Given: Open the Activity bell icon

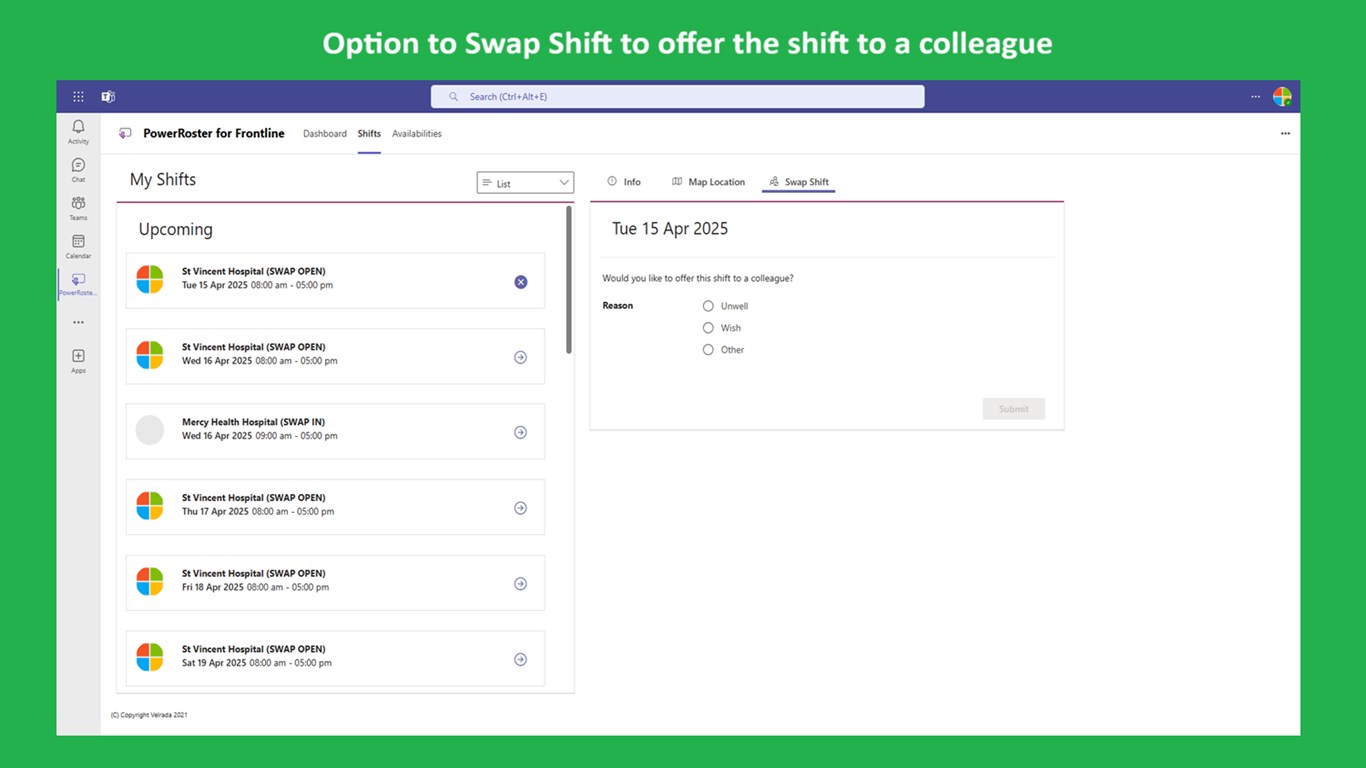Looking at the screenshot, I should coord(78,128).
